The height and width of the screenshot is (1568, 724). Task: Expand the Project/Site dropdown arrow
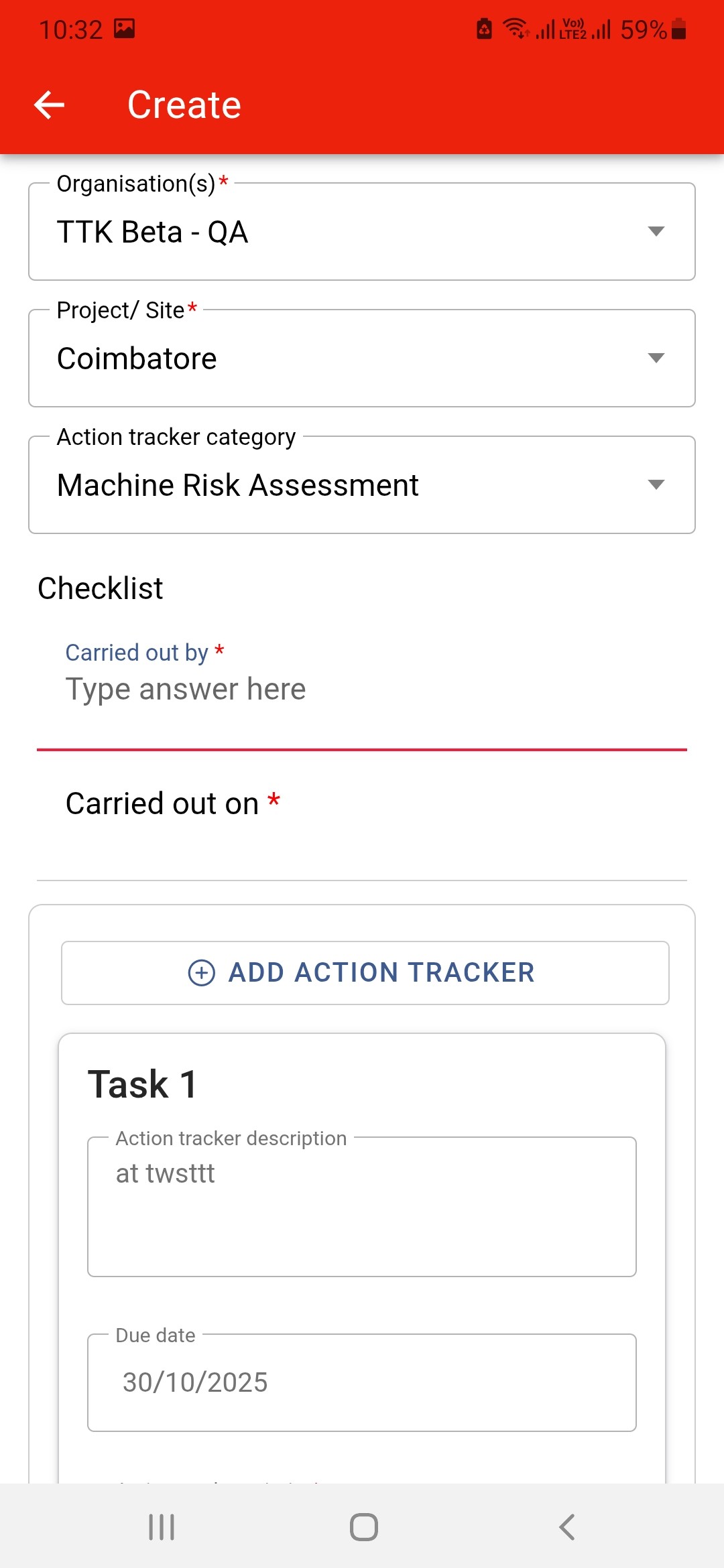(x=656, y=358)
